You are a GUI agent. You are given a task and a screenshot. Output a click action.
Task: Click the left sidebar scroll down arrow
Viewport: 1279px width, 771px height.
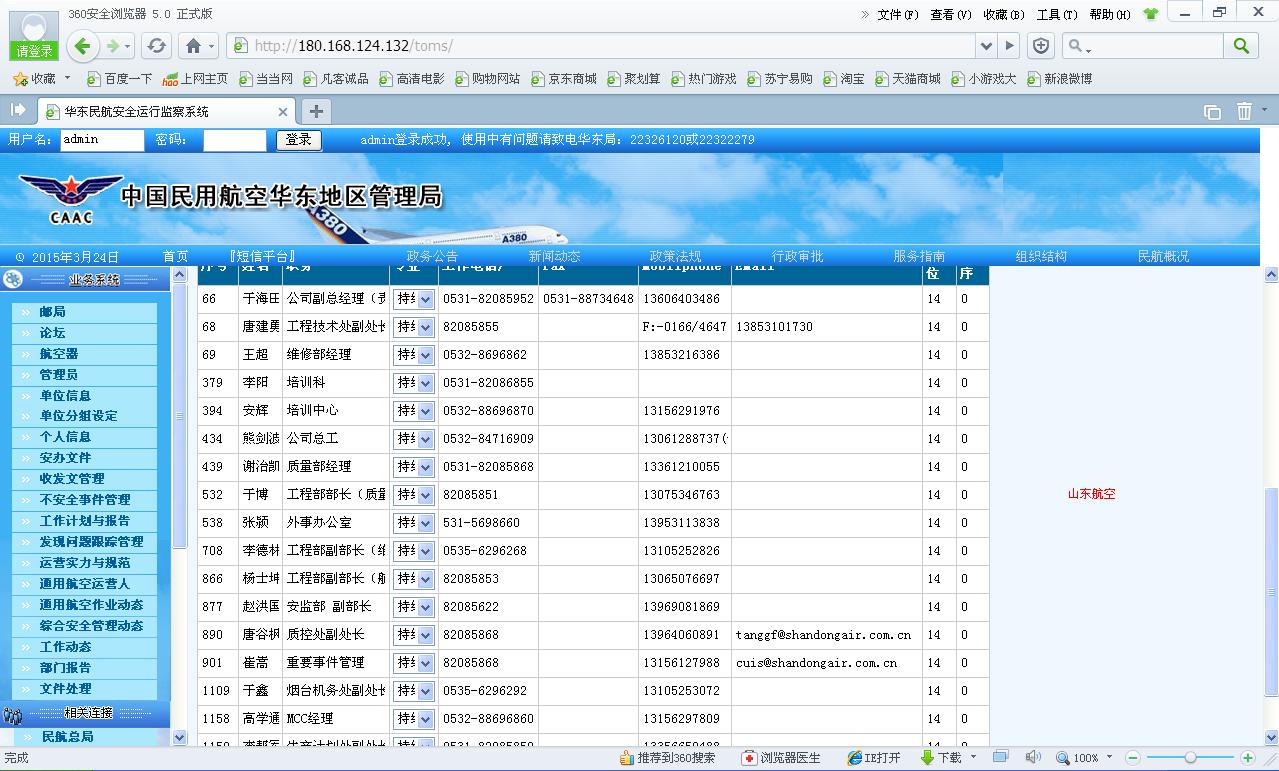pos(180,737)
